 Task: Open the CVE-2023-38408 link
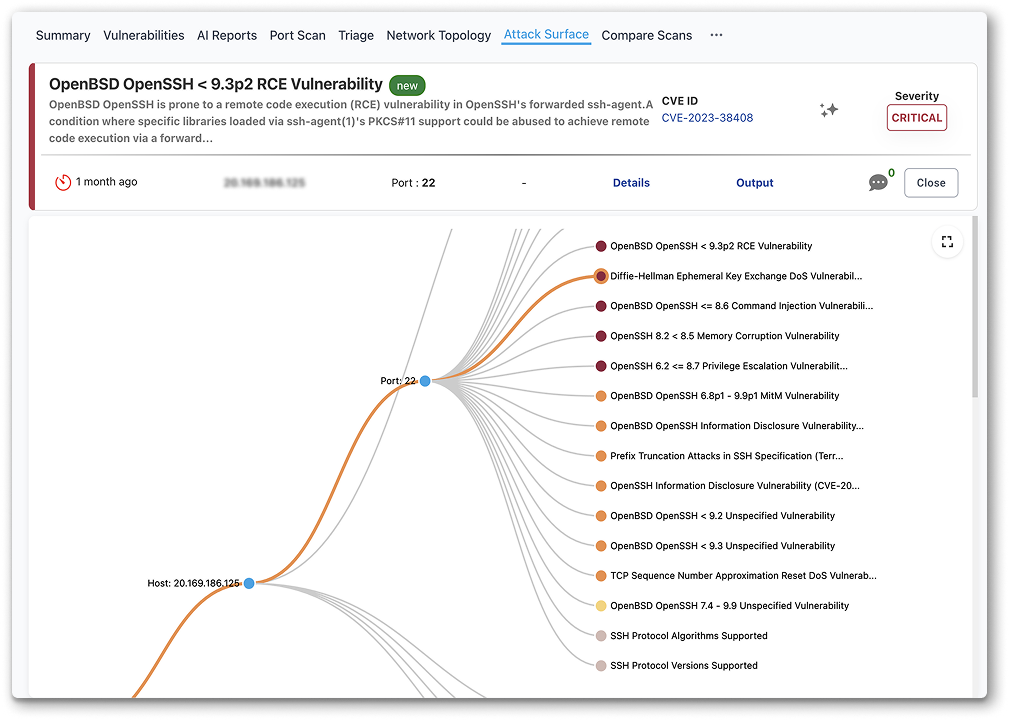(707, 118)
